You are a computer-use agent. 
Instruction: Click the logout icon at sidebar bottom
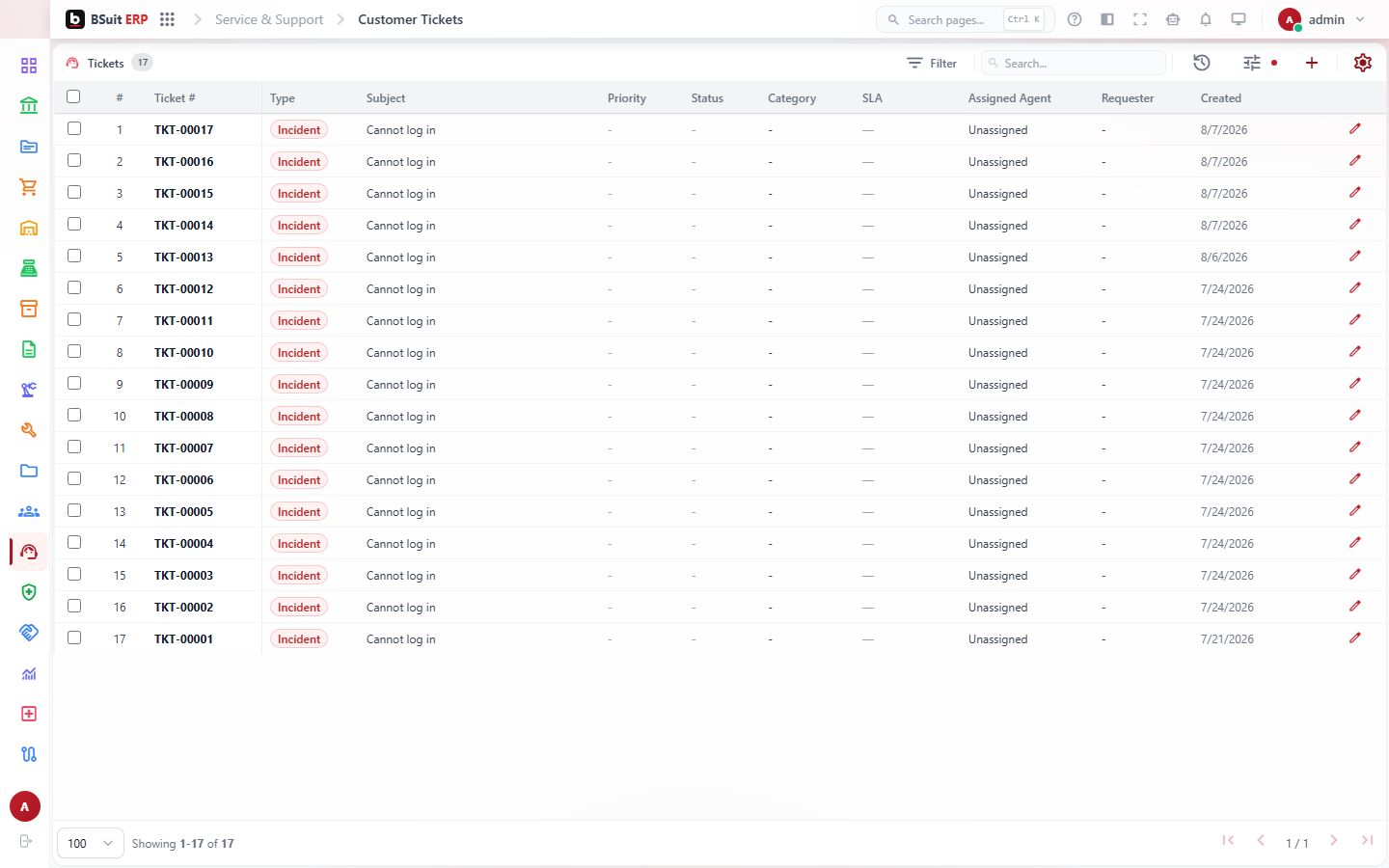26,841
